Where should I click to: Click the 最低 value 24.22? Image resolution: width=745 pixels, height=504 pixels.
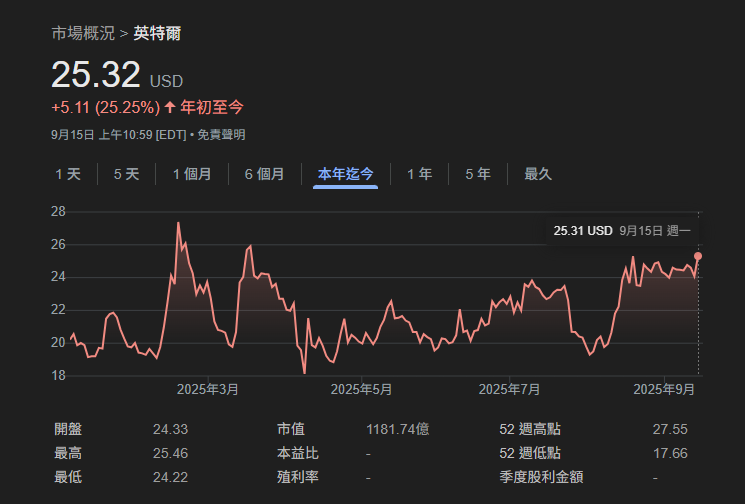click(171, 477)
